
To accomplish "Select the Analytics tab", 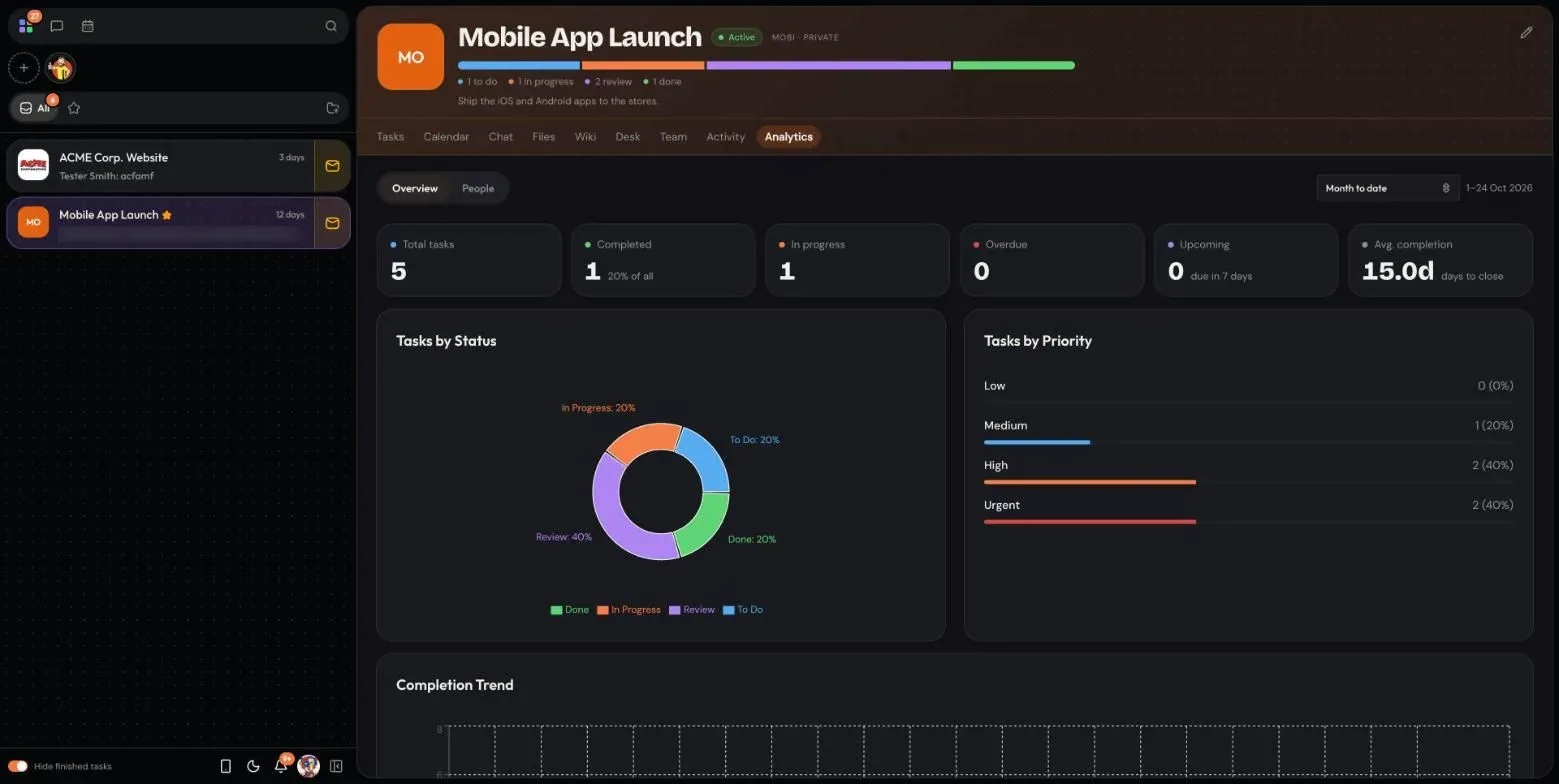I will click(789, 137).
